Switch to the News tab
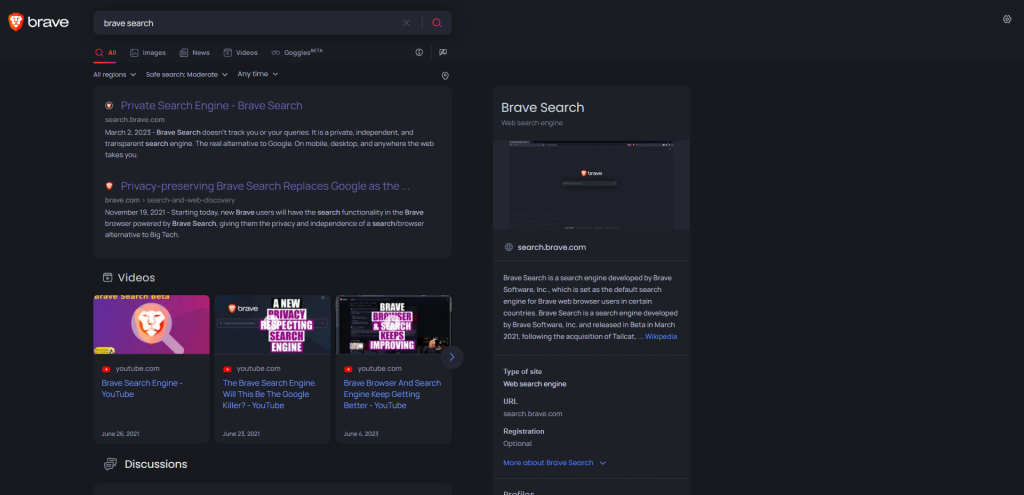 click(x=195, y=53)
